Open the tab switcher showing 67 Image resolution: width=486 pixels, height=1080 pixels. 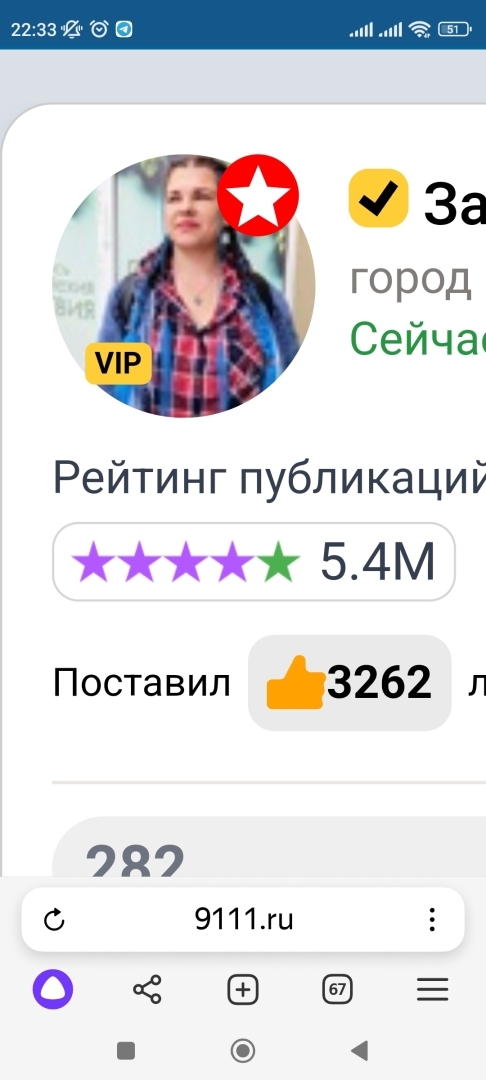tap(337, 990)
